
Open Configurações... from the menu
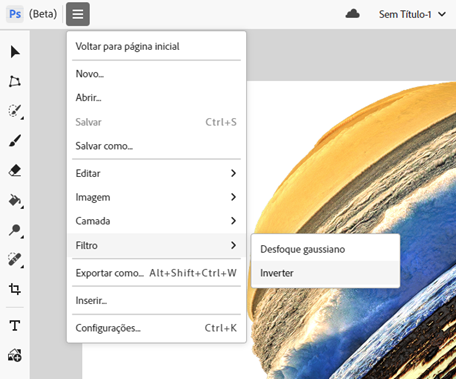coord(156,328)
